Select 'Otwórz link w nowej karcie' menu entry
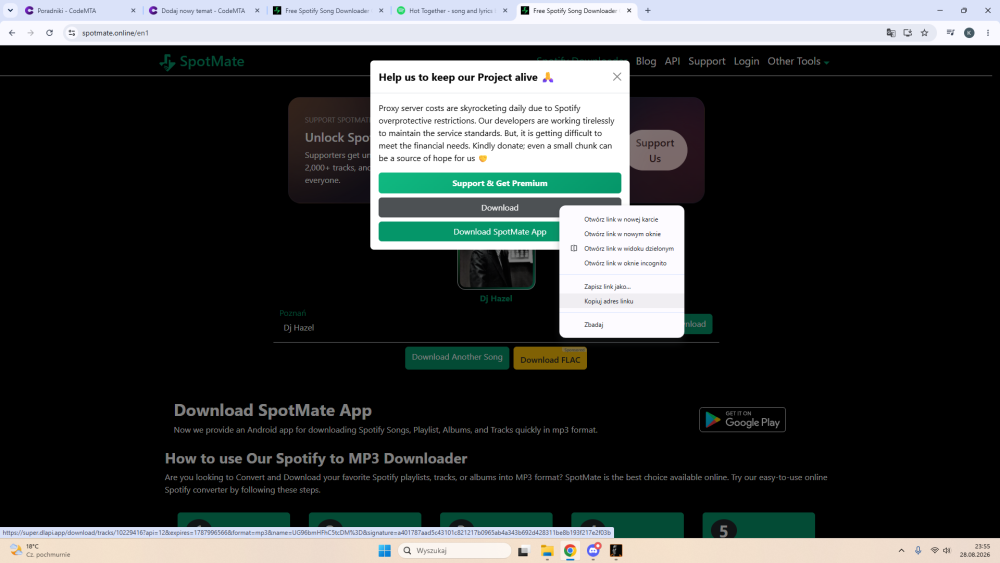 click(x=621, y=219)
